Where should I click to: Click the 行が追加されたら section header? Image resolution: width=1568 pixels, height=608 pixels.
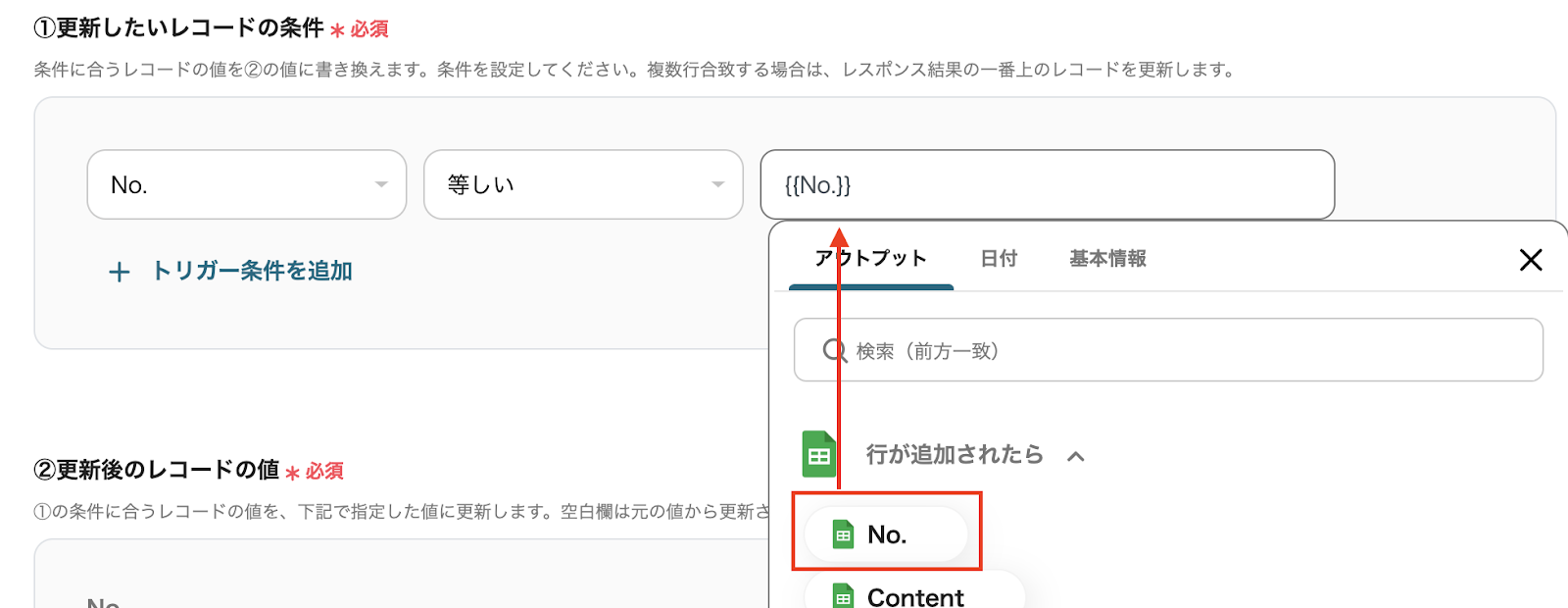(955, 455)
